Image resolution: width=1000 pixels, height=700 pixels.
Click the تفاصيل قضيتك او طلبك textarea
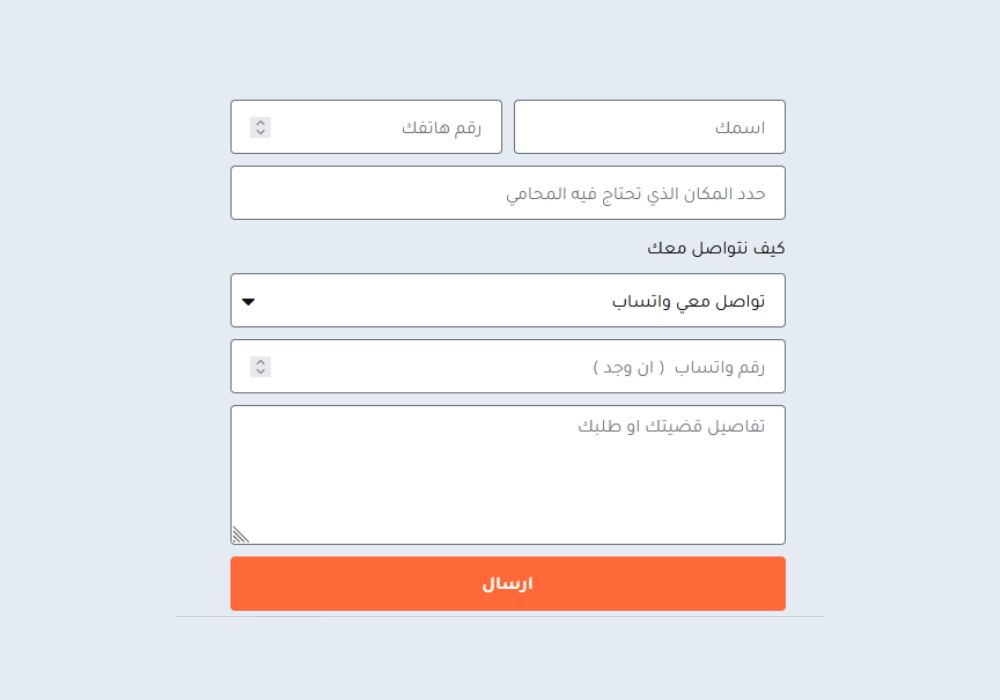508,475
